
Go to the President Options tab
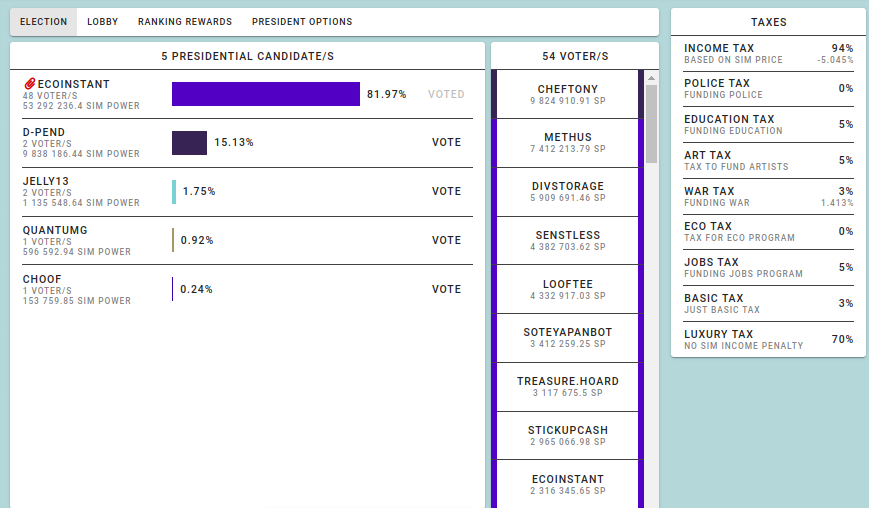click(x=302, y=22)
